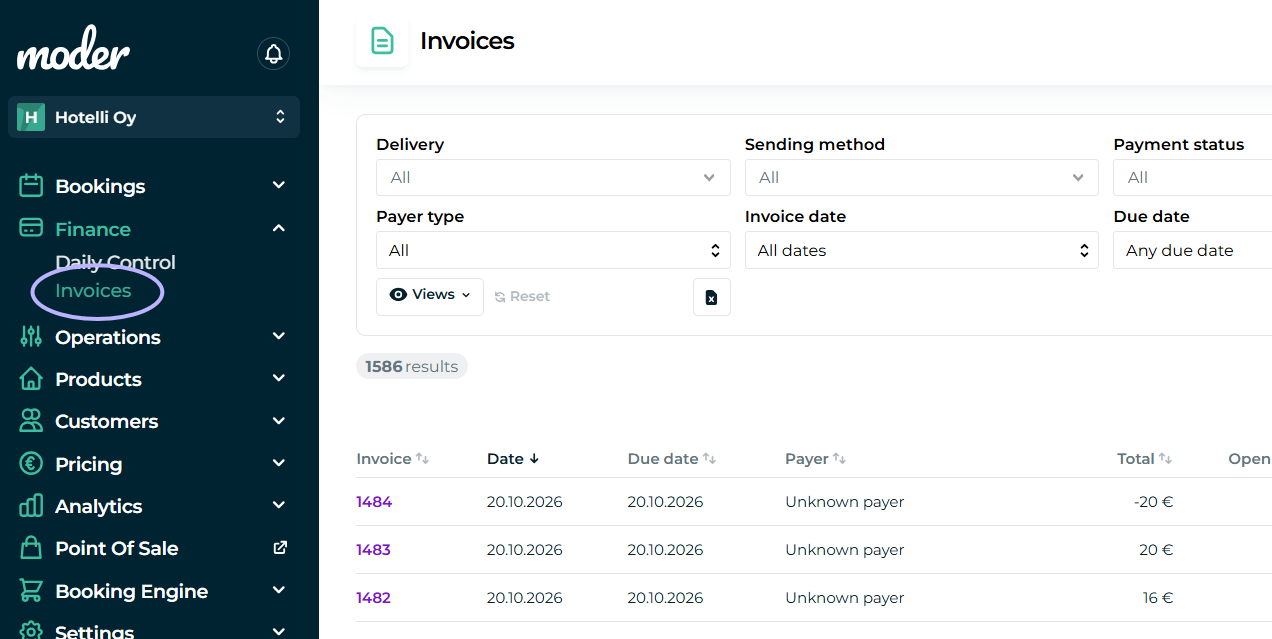Screen dimensions: 1272x639
Task: Reset the invoice filters
Action: click(522, 297)
